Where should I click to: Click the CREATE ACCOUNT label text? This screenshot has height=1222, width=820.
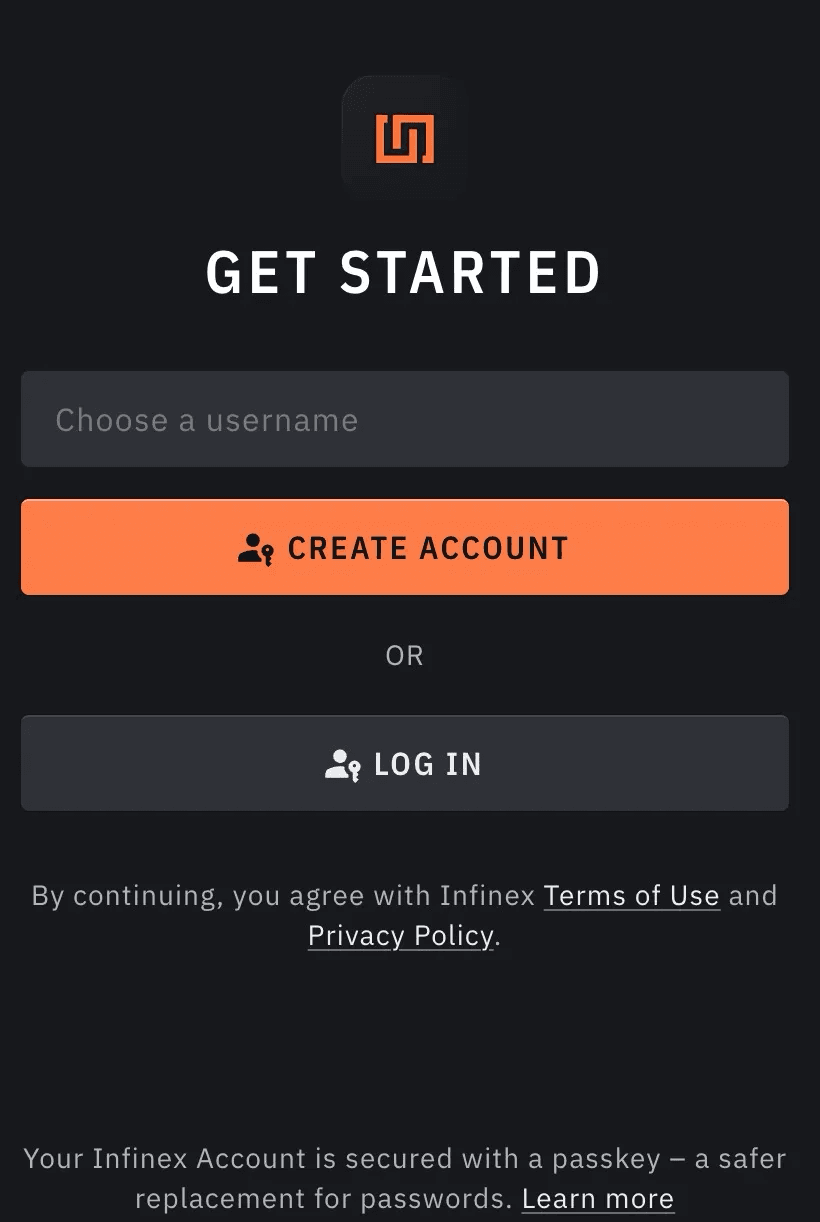428,549
